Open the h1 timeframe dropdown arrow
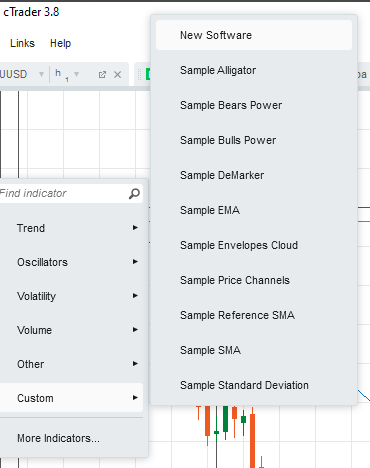 pos(76,74)
